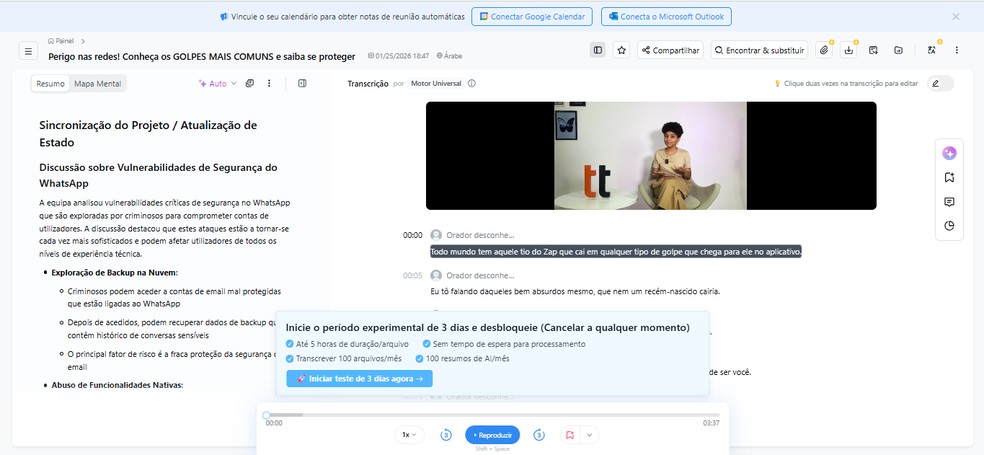
Task: Click bullet 'Criminosos podem aceder a contas'
Action: [174, 297]
